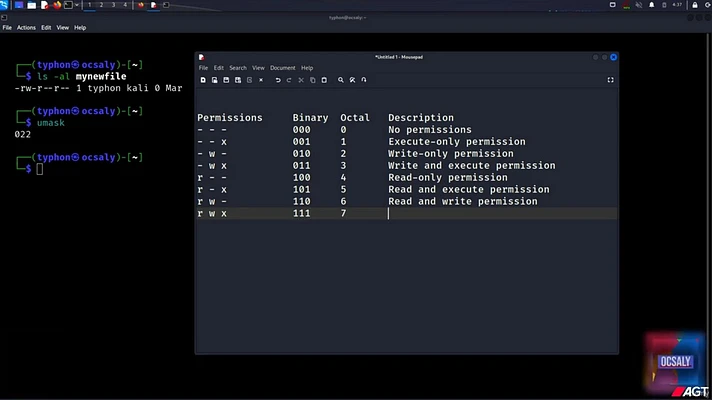Screen dimensions: 712x400
Task: Open the terminal's Edit menu
Action: click(x=46, y=28)
